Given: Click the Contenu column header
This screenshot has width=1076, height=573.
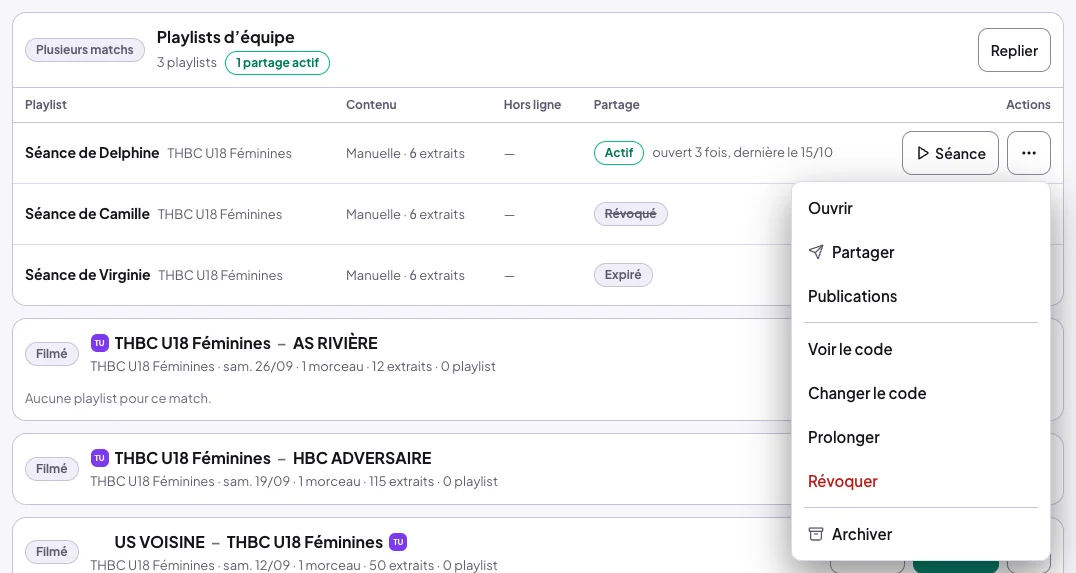Looking at the screenshot, I should click(371, 104).
